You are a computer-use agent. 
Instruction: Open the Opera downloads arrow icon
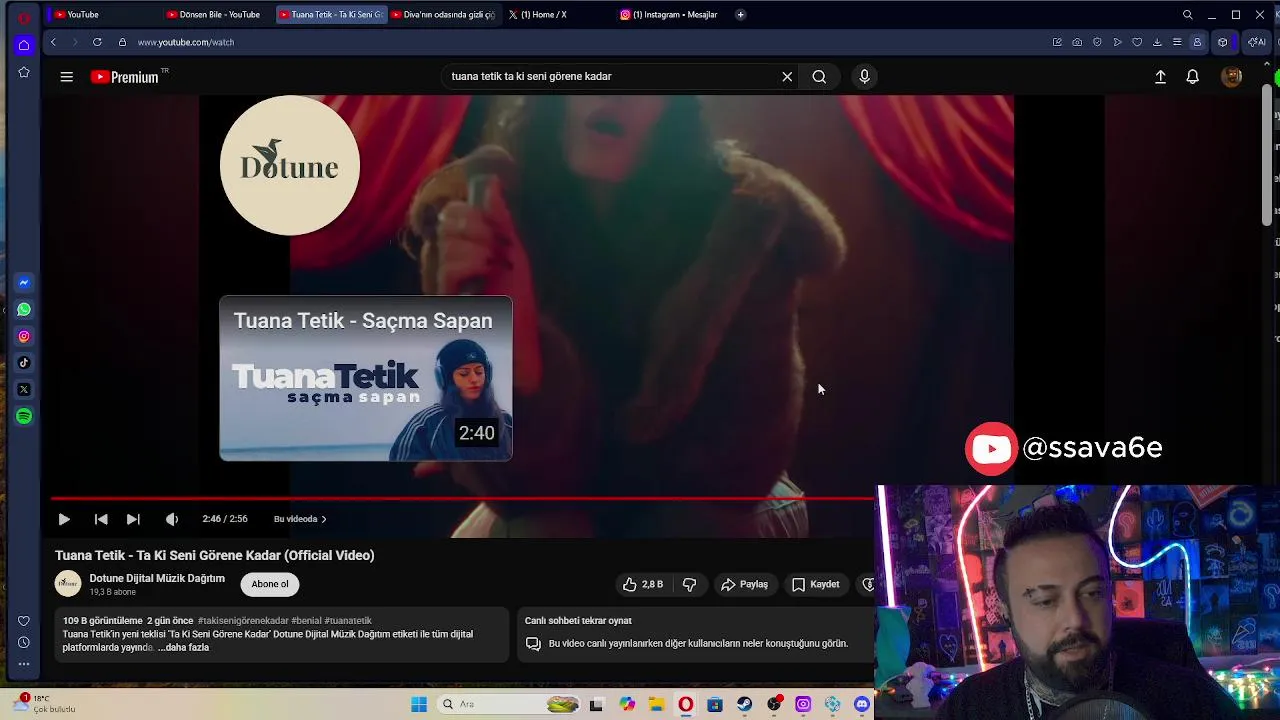1157,42
